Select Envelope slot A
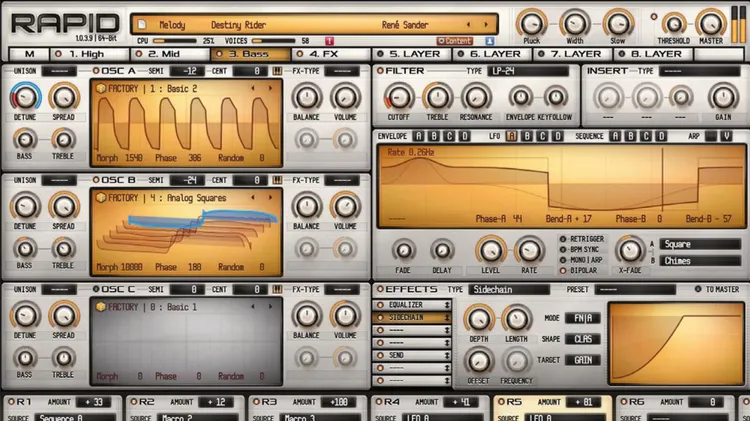The image size is (750, 421). point(419,136)
